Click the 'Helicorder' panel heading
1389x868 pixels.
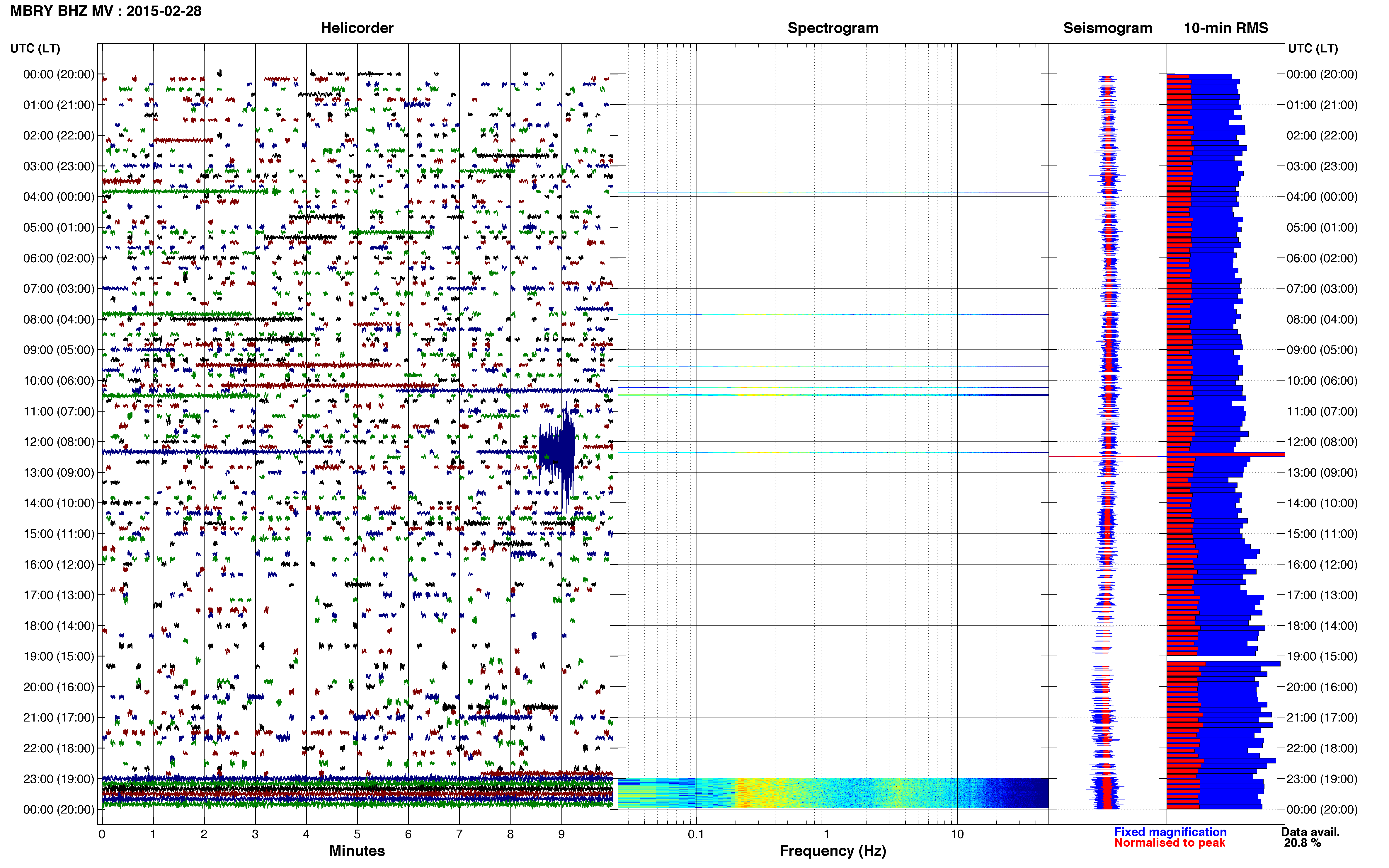coord(357,28)
